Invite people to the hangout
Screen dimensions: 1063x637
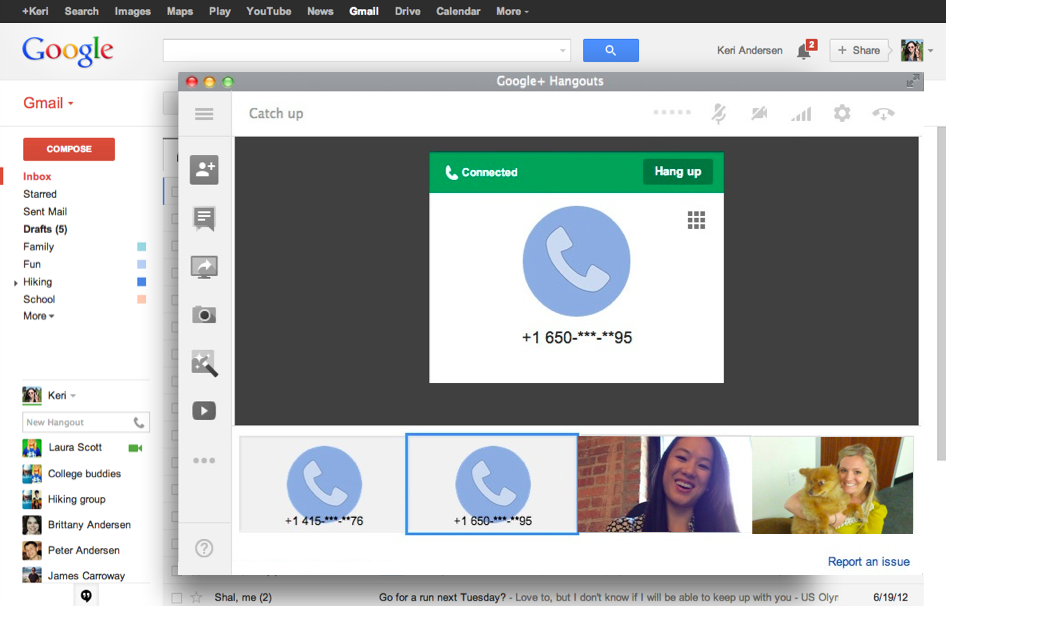(x=204, y=170)
